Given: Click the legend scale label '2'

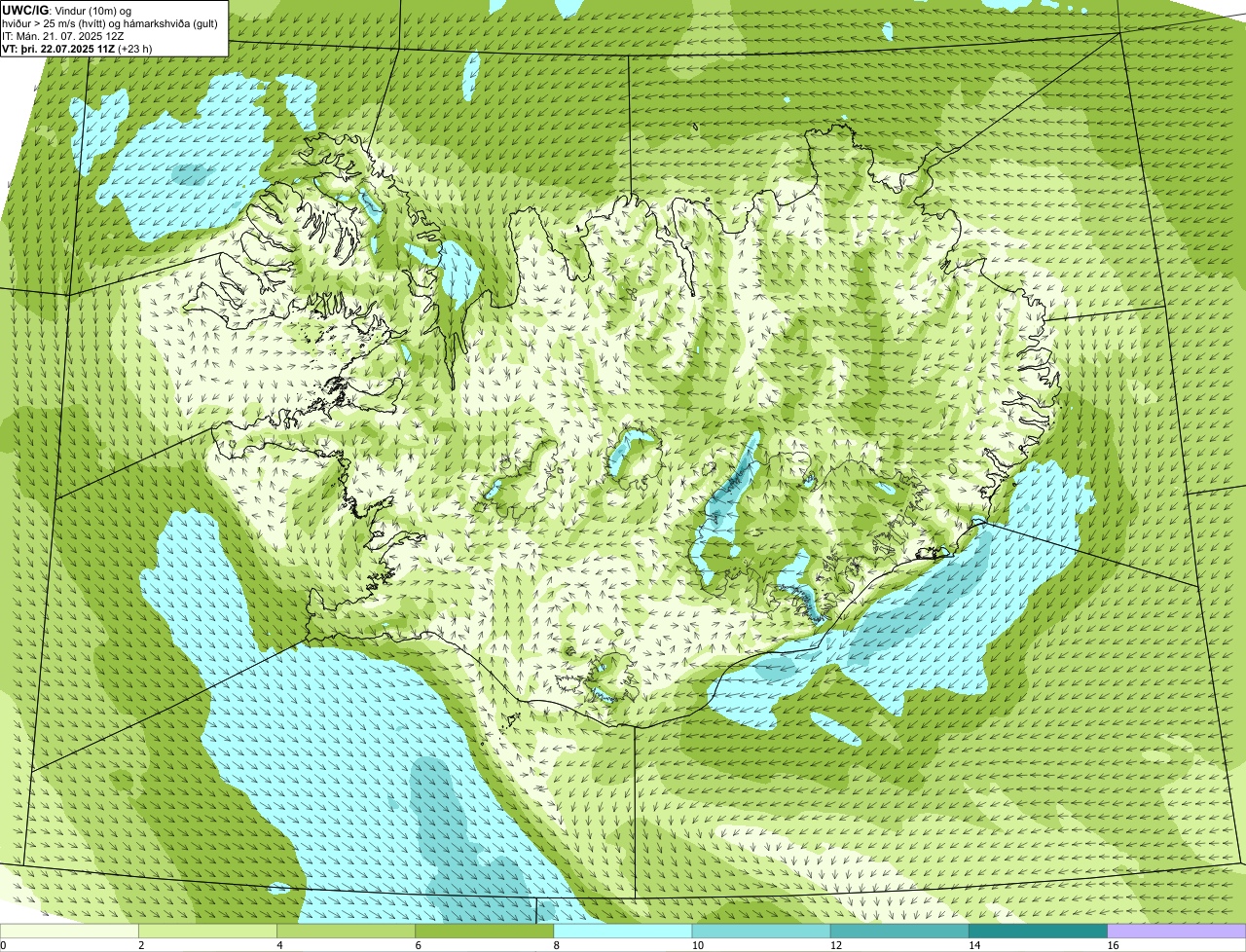Looking at the screenshot, I should 141,946.
